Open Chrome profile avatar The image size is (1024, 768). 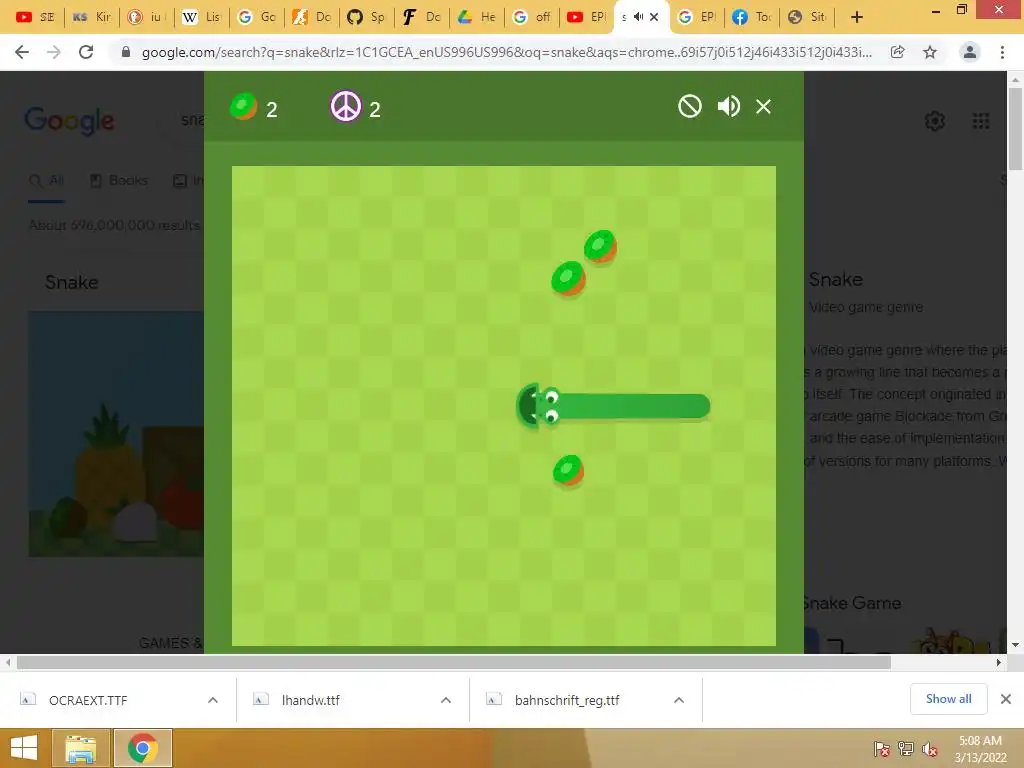(x=970, y=52)
